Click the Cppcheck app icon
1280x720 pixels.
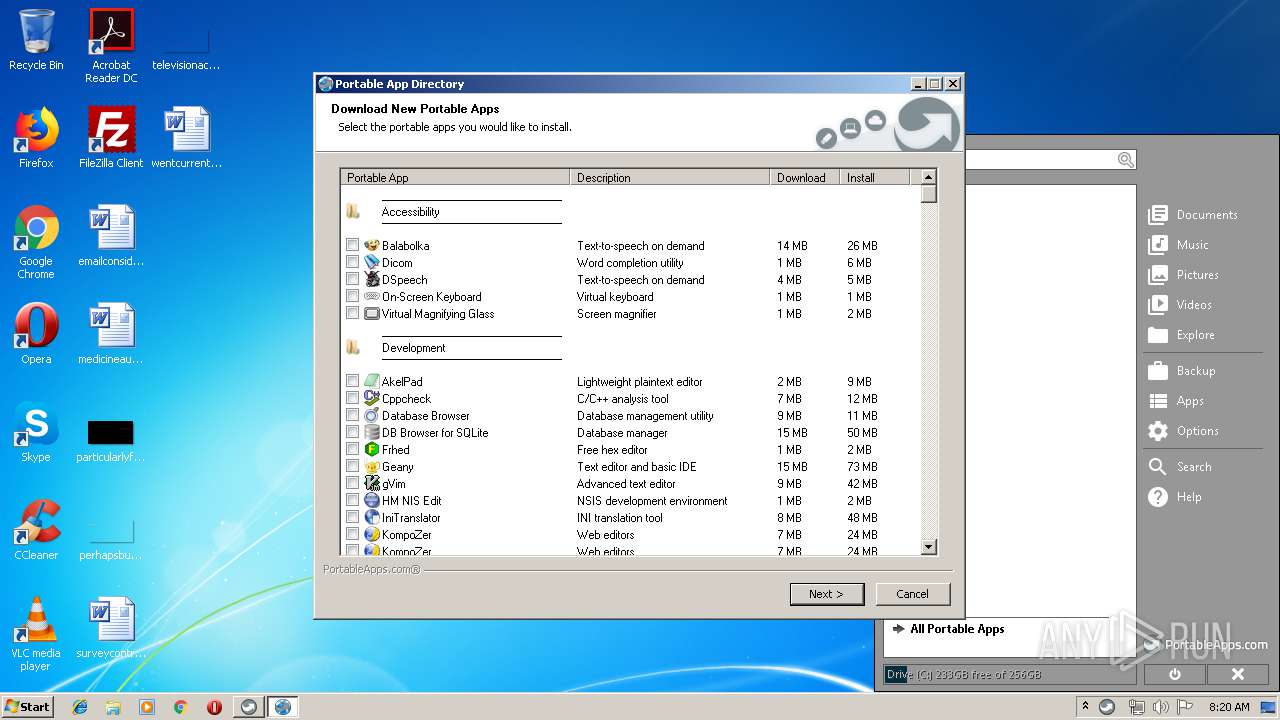372,398
